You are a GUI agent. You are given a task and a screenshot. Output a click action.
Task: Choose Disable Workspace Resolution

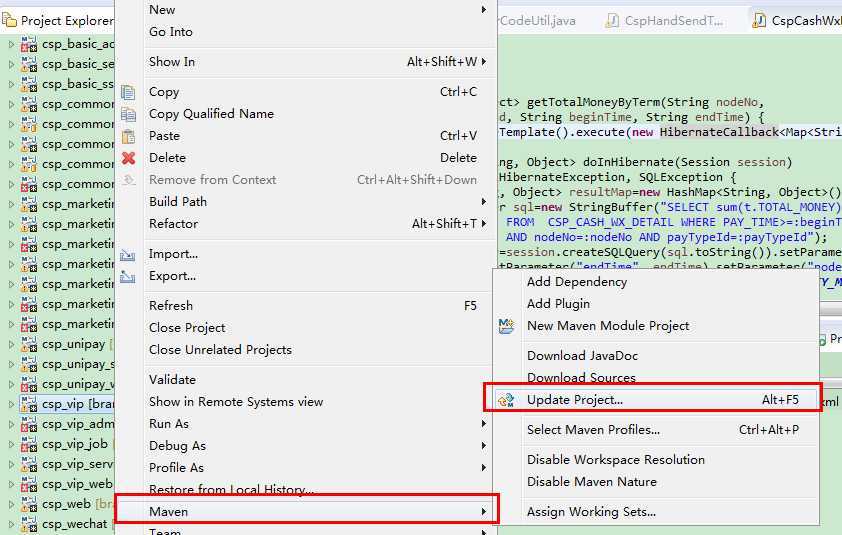[656, 460]
